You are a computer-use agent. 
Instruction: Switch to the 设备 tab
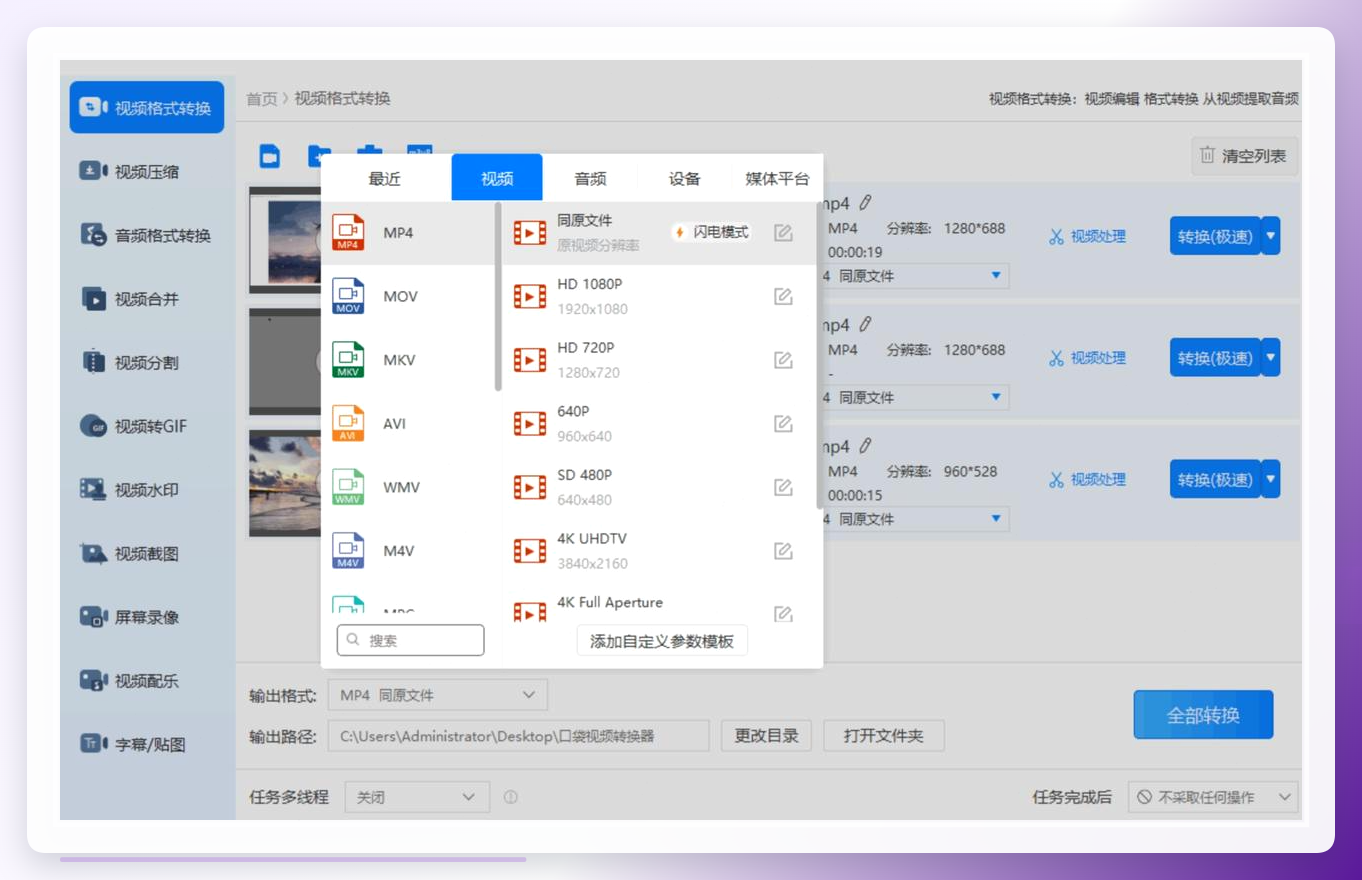click(684, 178)
